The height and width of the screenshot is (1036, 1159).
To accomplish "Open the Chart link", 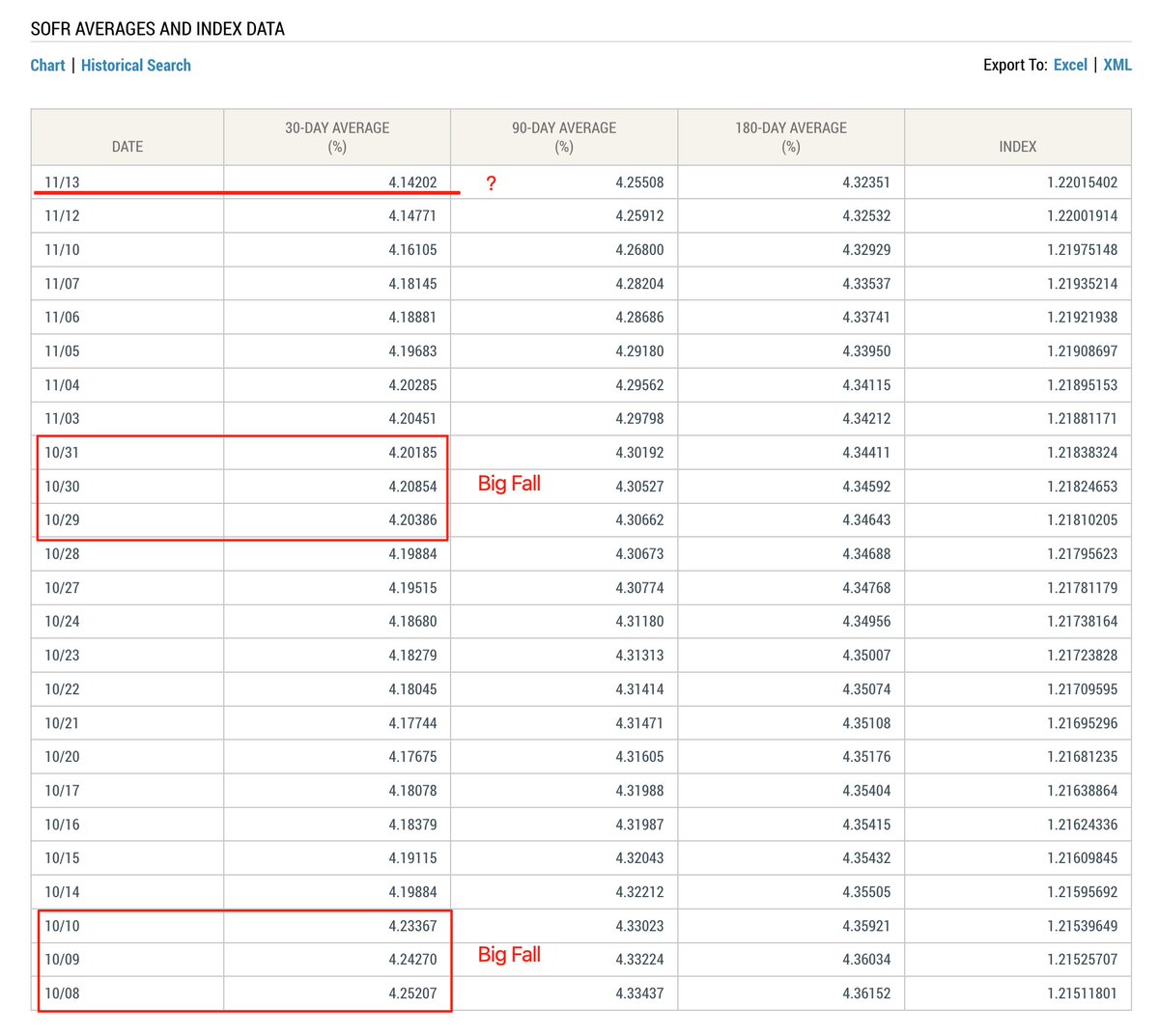I will pos(47,66).
